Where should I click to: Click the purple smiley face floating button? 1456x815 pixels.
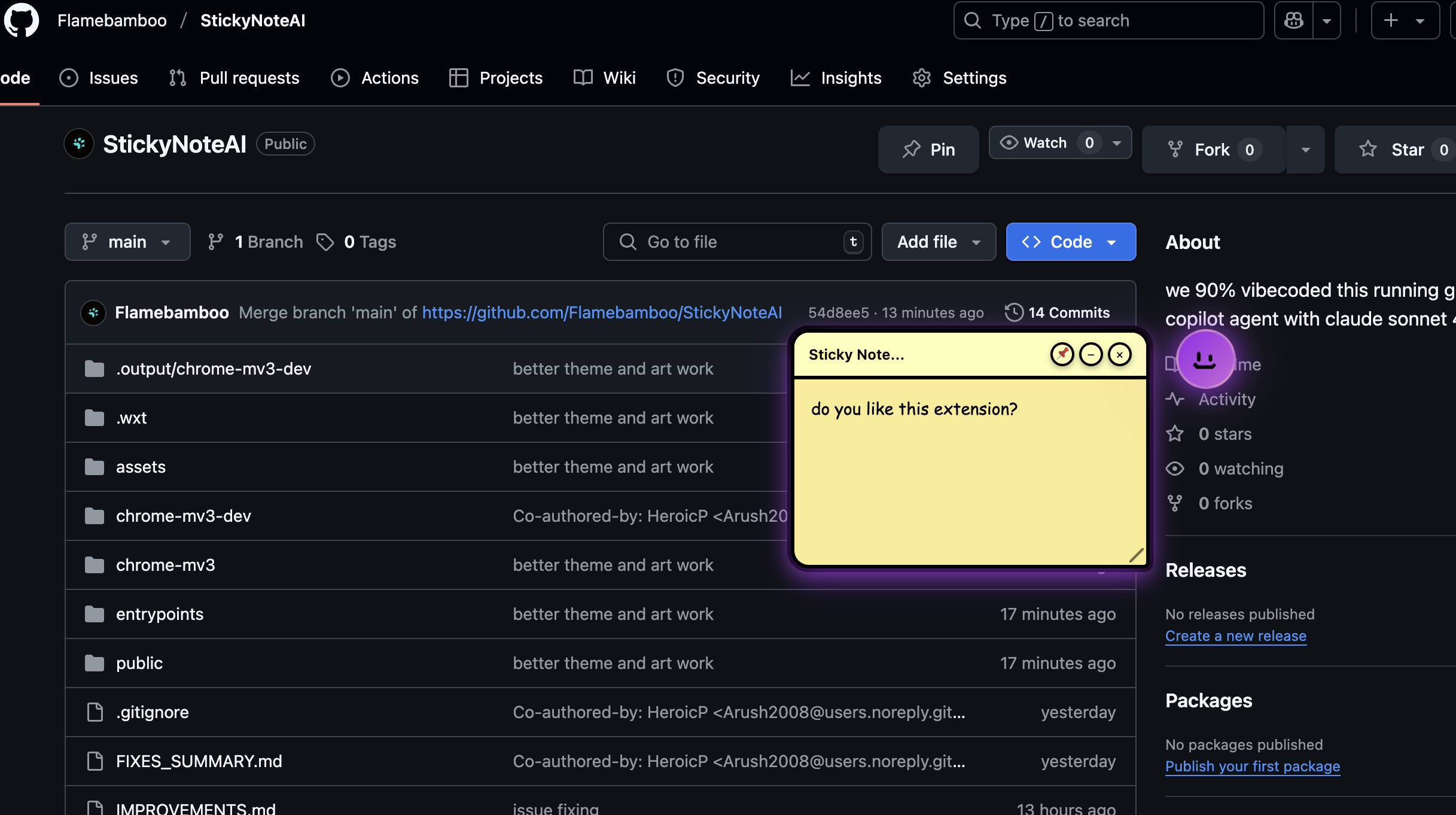[1205, 360]
